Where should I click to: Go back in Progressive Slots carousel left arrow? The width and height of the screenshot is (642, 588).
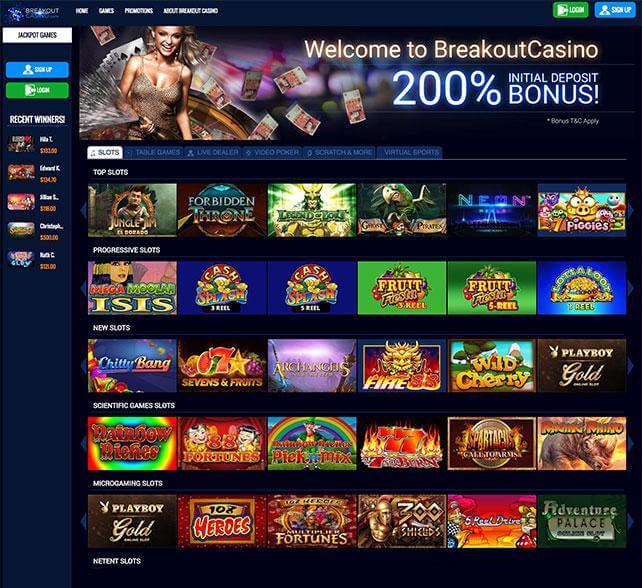(84, 288)
